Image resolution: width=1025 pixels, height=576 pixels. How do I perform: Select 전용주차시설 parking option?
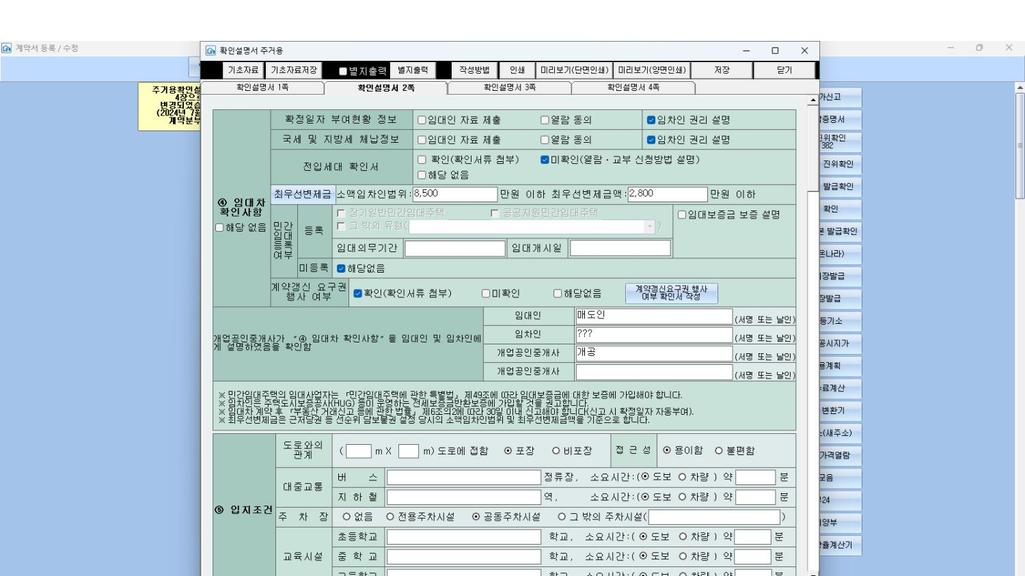point(390,517)
